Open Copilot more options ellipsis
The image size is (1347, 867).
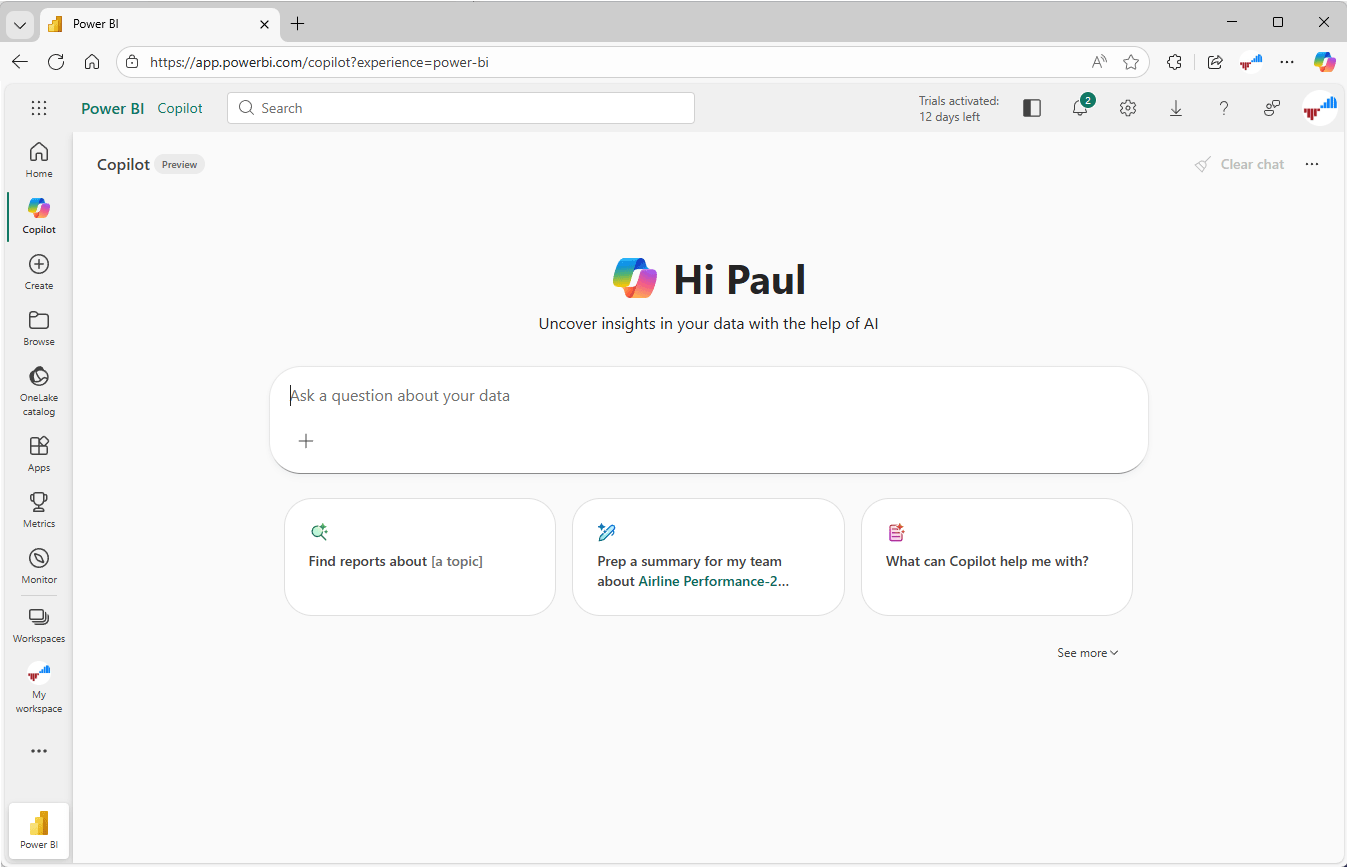(x=1312, y=164)
